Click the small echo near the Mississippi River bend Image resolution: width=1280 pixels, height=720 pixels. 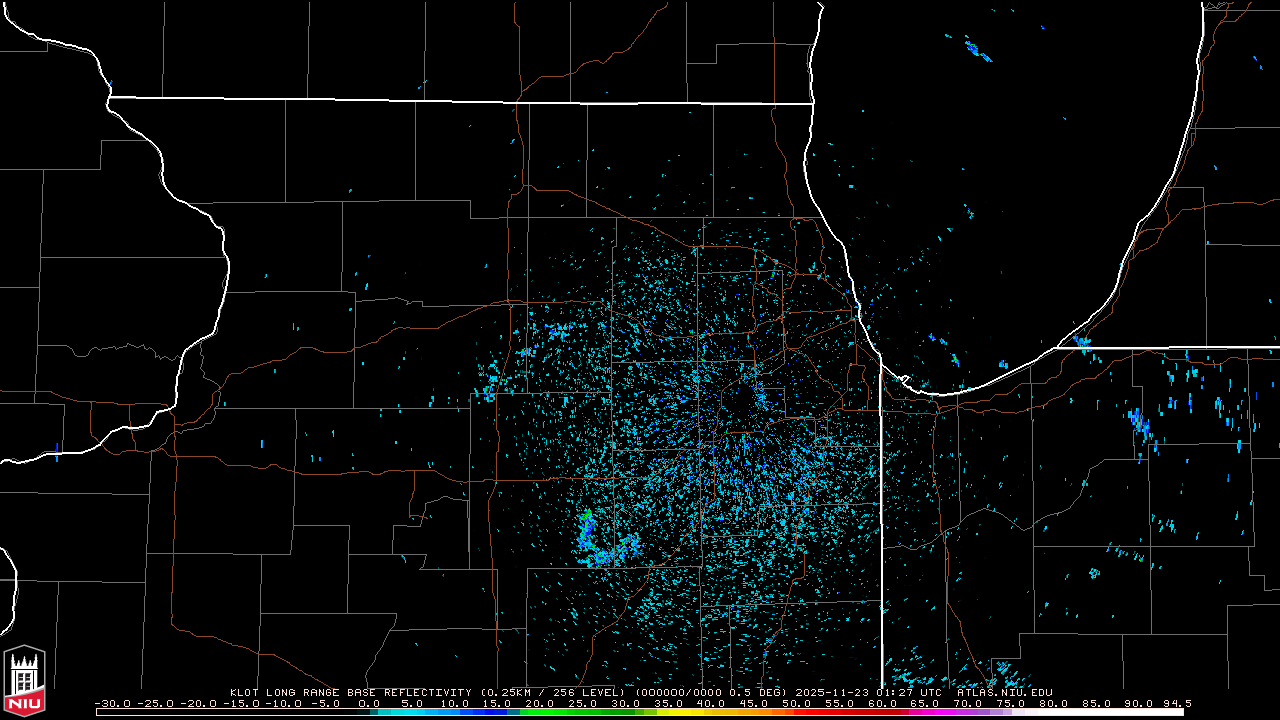pyautogui.click(x=57, y=450)
